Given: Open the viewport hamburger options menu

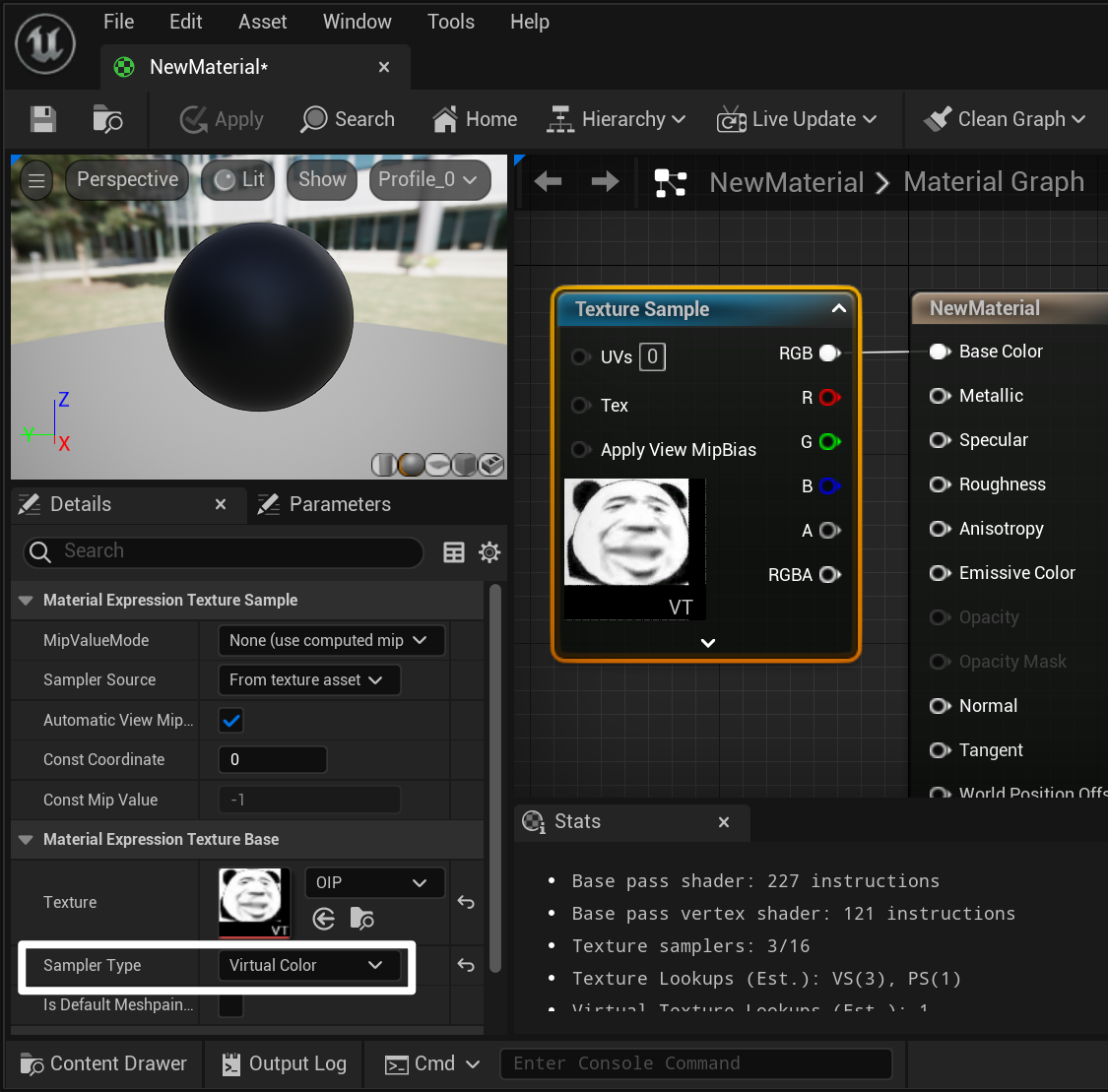Looking at the screenshot, I should click(36, 180).
